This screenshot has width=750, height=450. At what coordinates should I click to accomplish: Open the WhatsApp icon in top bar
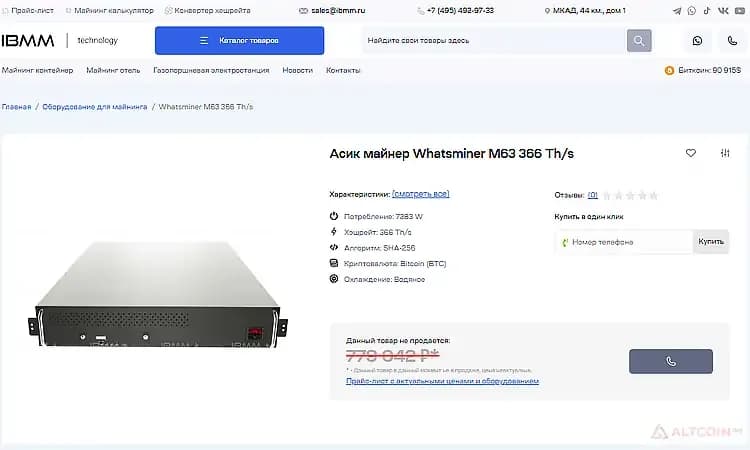tap(692, 11)
